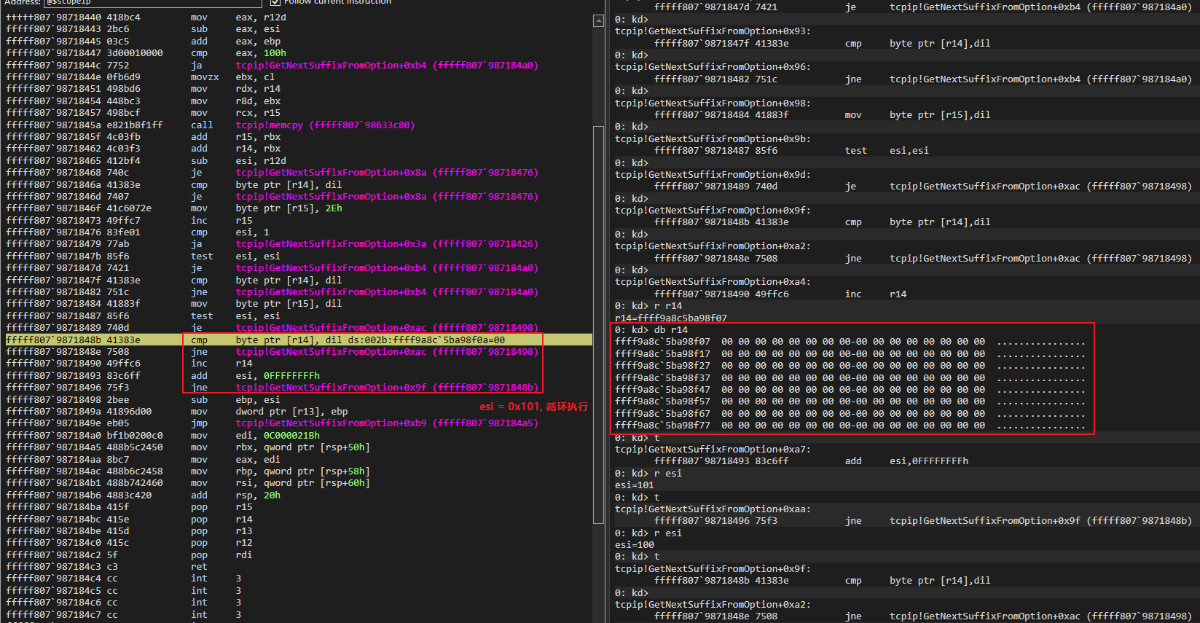Click the GetNextSuffixFromOption+0xa7: label in output

tap(714, 449)
